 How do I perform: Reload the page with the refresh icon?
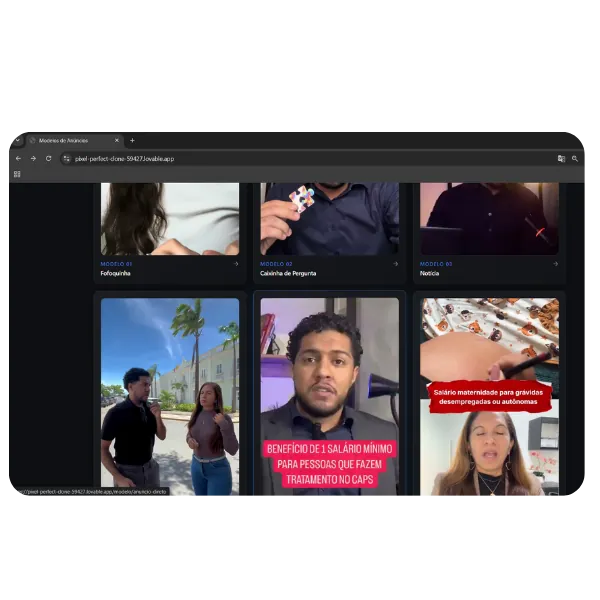pyautogui.click(x=49, y=158)
